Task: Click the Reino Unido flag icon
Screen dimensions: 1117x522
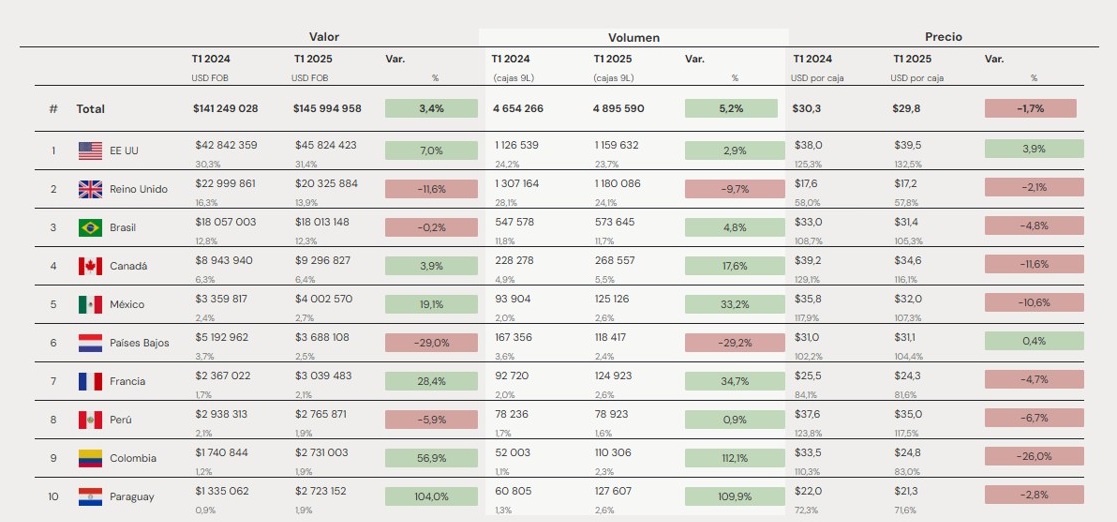Action: [90, 189]
